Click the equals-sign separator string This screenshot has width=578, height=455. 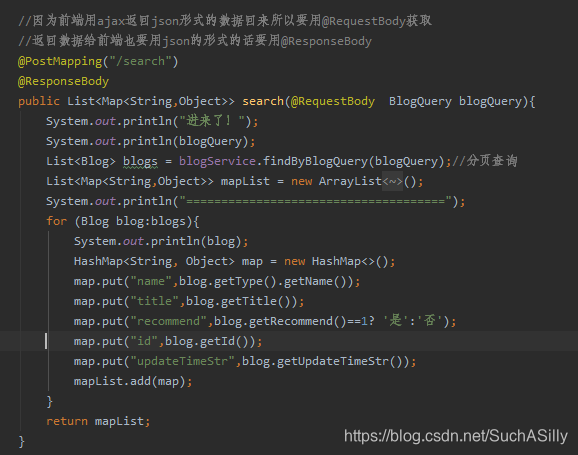pos(315,201)
